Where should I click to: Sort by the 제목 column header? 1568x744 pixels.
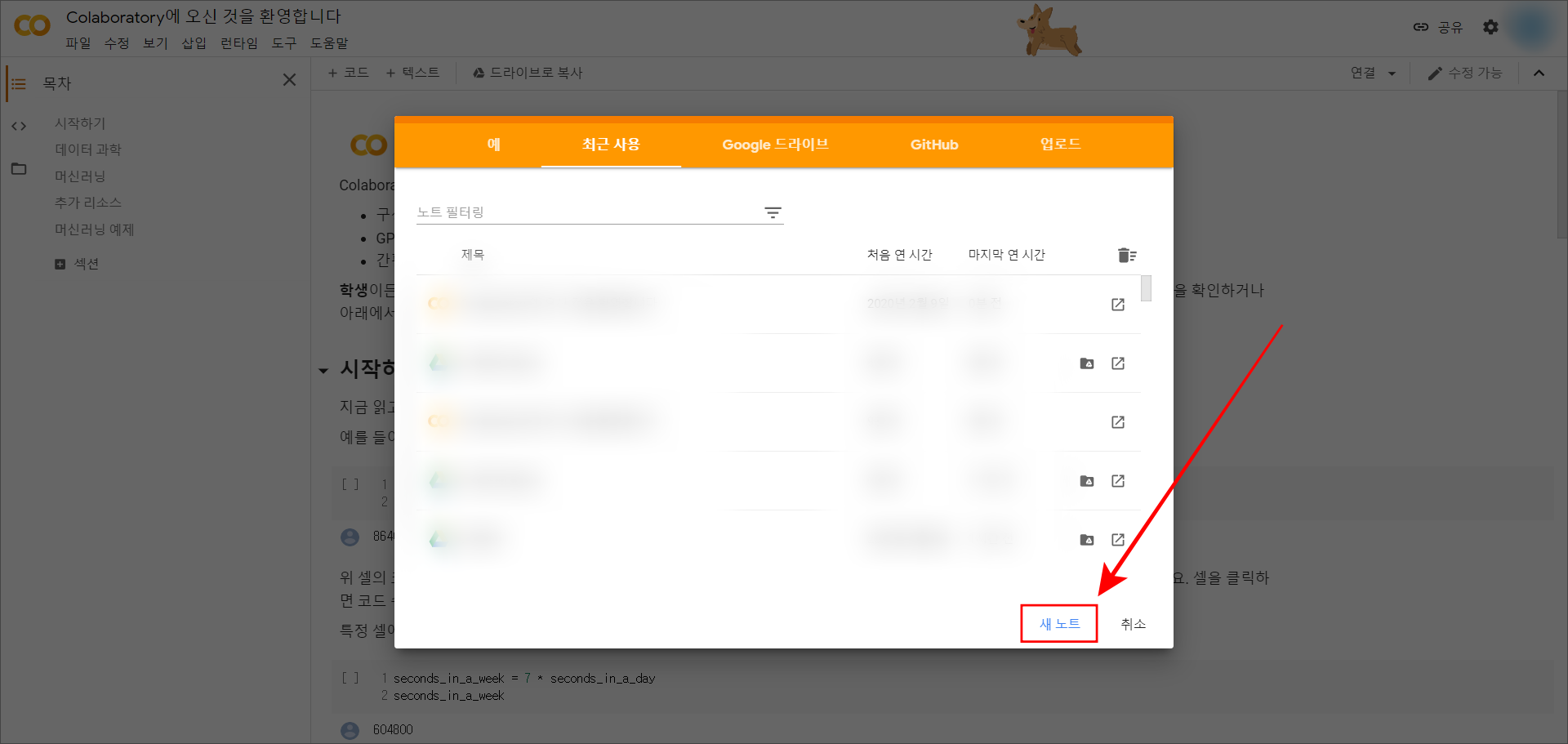[473, 255]
